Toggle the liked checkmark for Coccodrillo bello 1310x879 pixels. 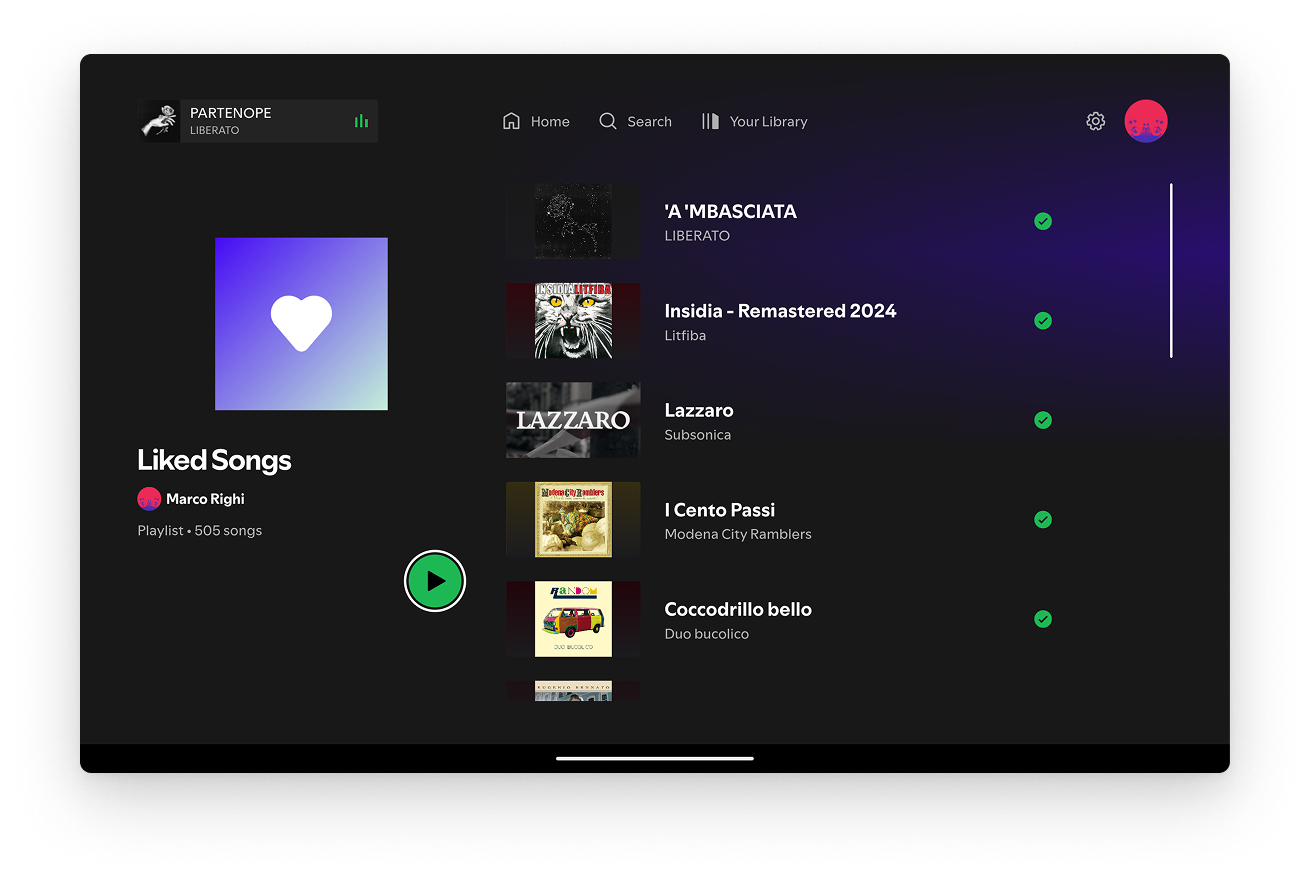tap(1043, 619)
